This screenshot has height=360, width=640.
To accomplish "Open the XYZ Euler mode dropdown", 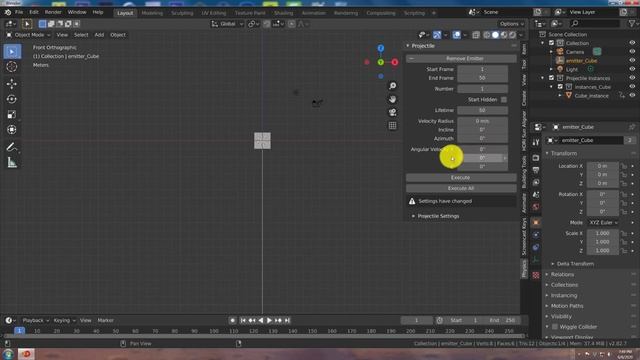I will tap(603, 222).
